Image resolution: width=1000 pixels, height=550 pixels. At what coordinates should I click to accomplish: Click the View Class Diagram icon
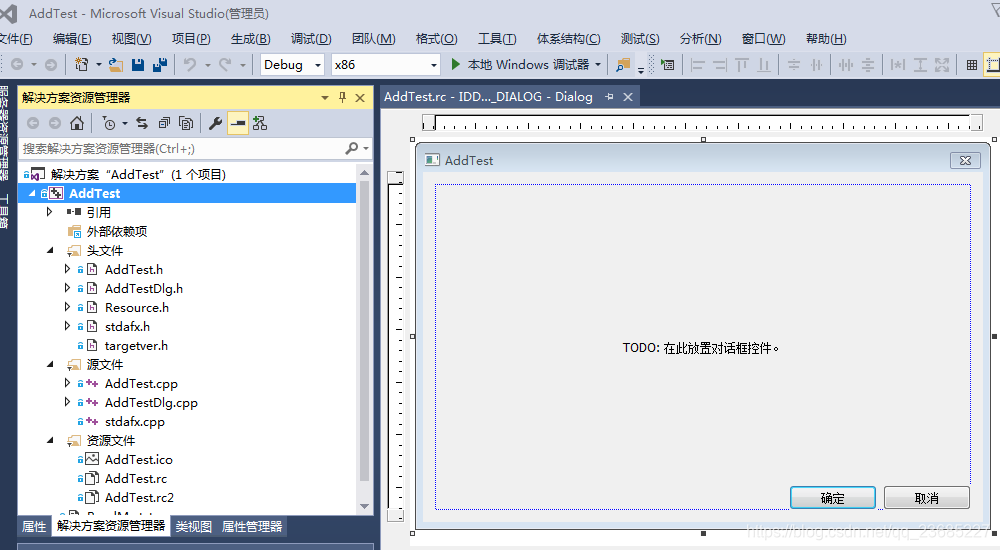pos(260,123)
